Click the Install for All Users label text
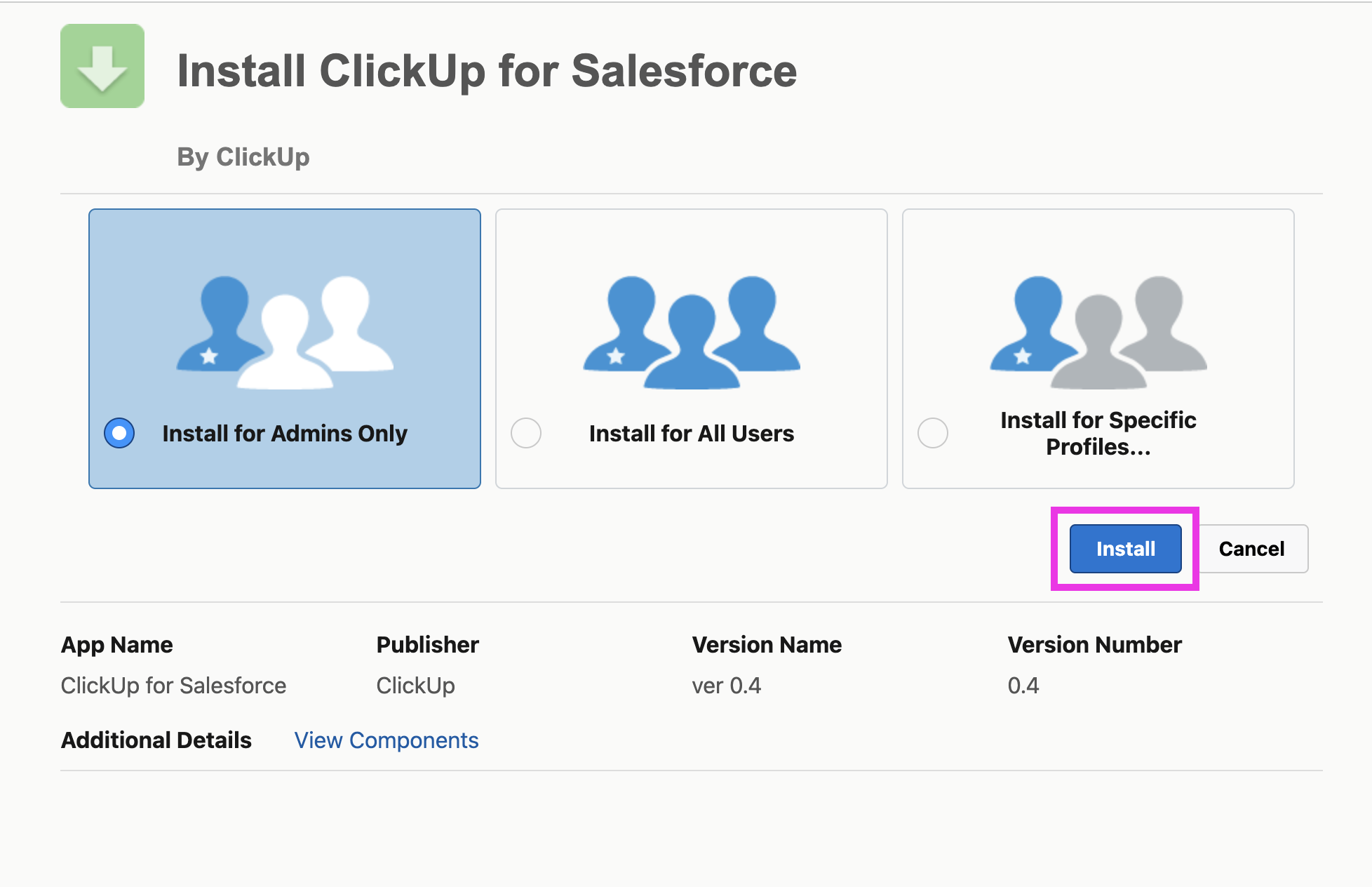 click(692, 434)
